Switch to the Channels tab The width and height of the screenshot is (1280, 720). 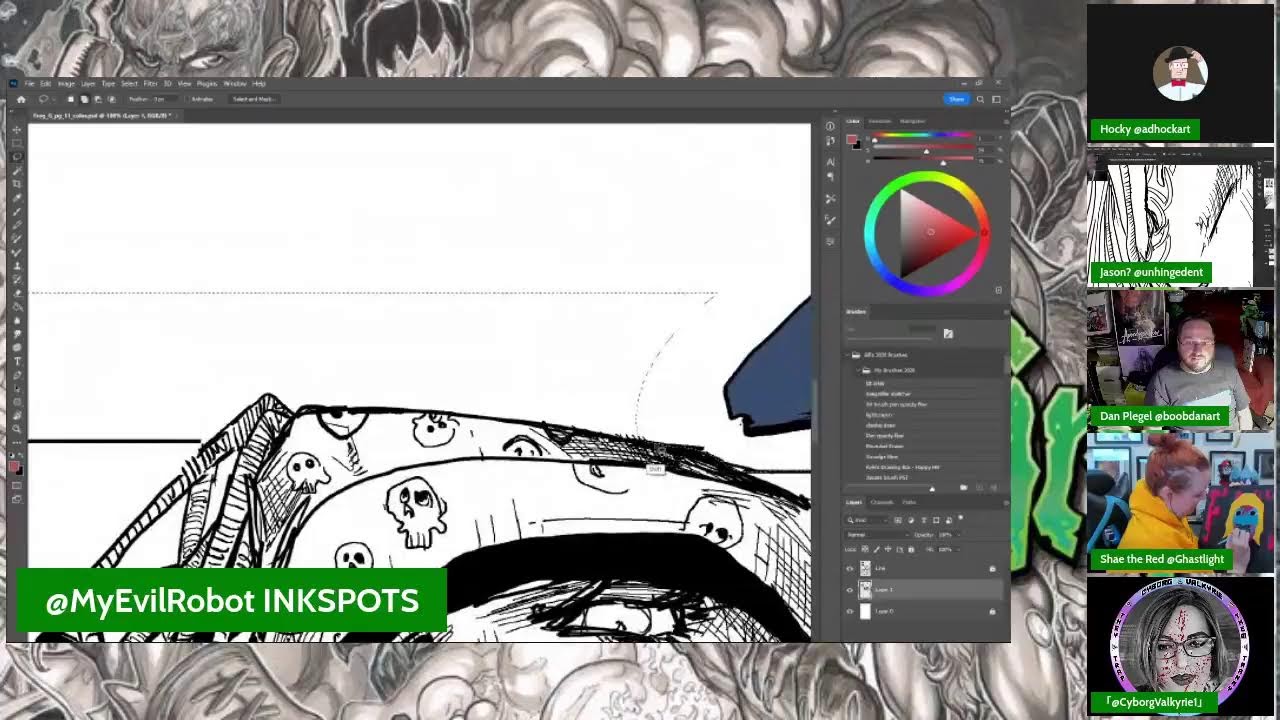pyautogui.click(x=882, y=502)
